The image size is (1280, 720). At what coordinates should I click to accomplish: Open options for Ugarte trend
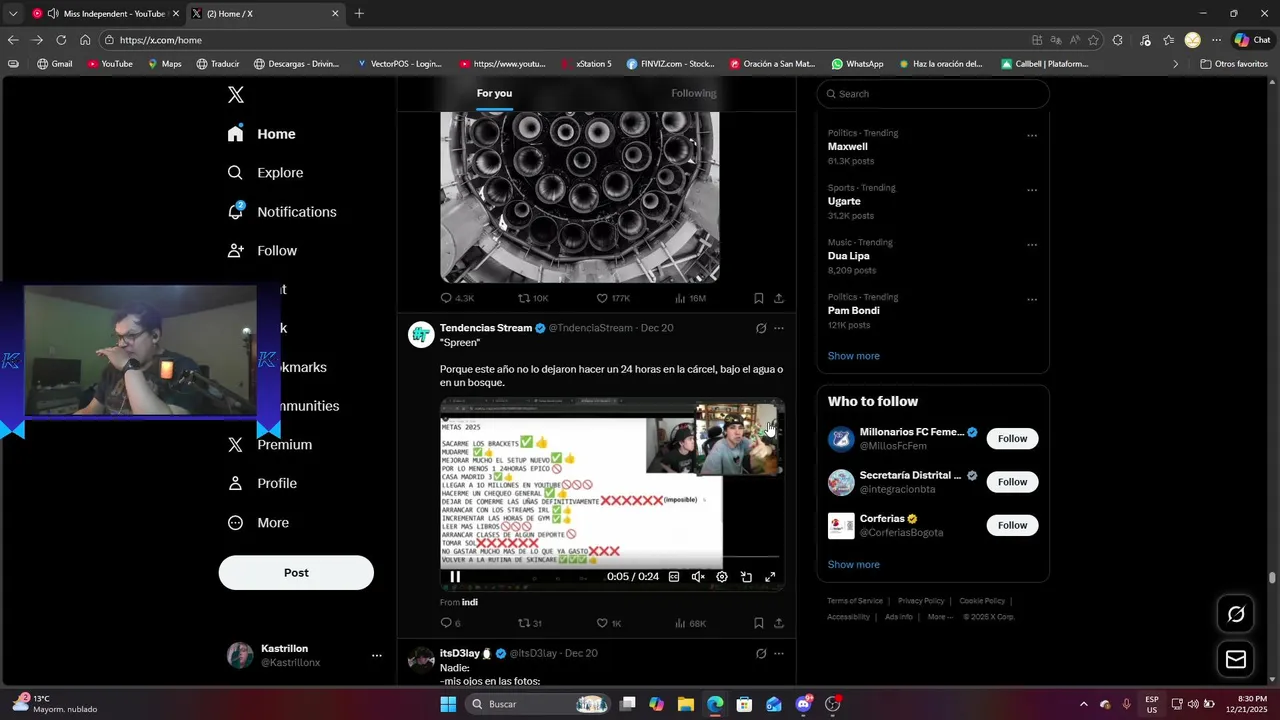click(1032, 190)
